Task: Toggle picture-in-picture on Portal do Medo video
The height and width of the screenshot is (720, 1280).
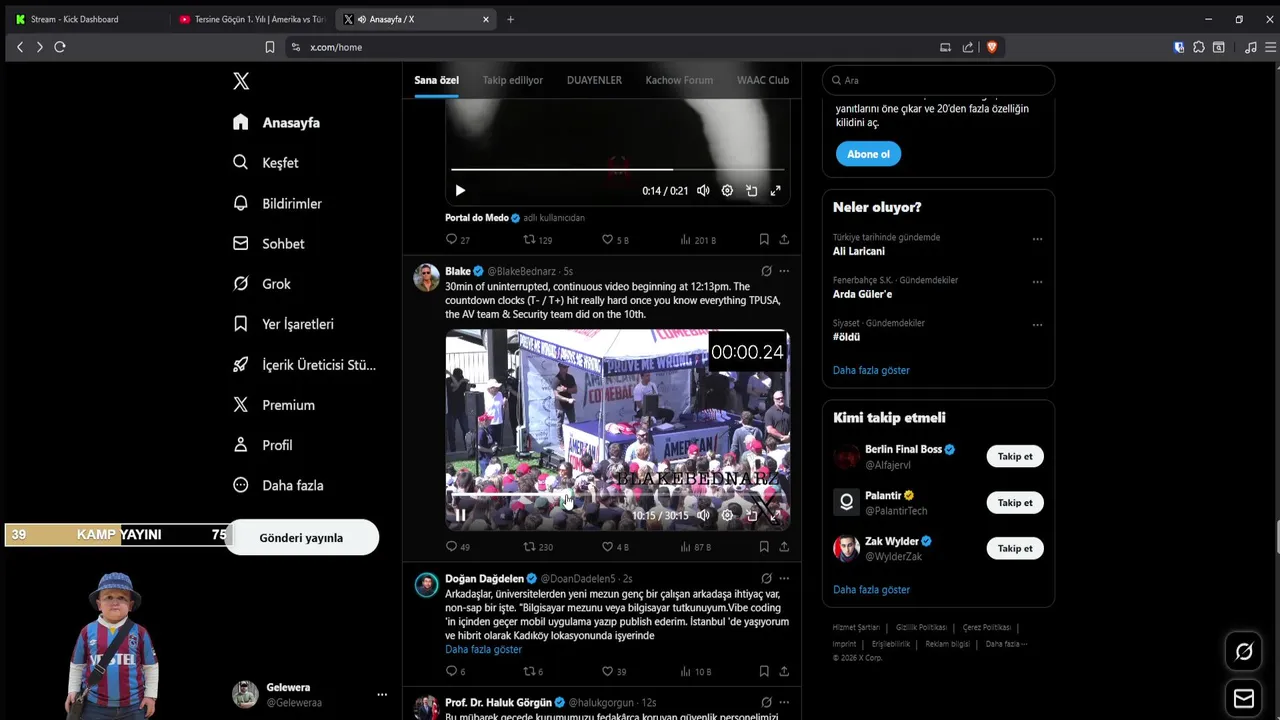Action: 751,190
